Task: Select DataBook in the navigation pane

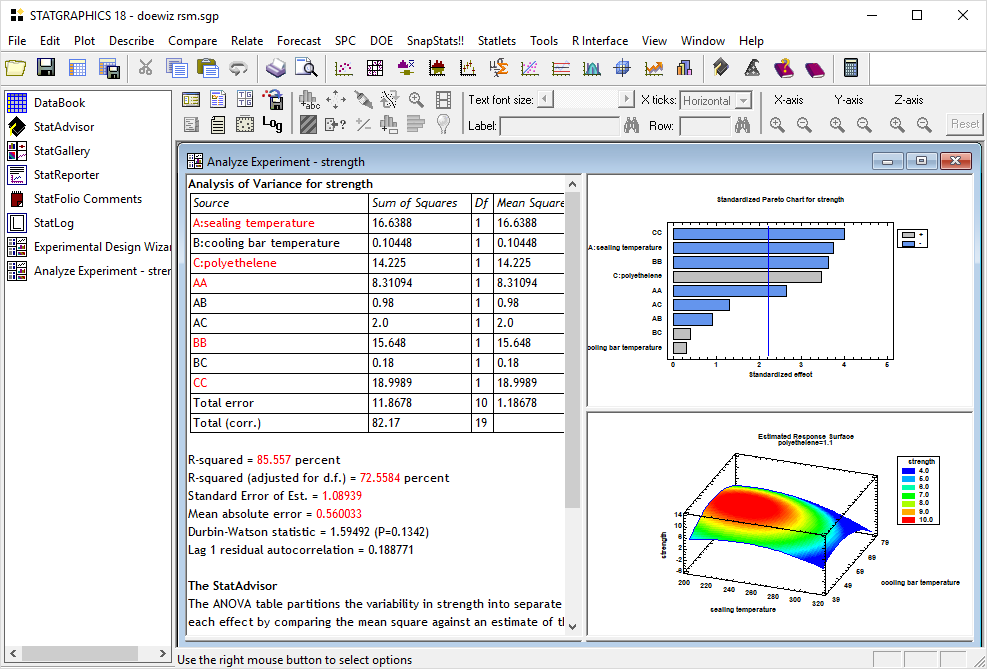Action: pos(59,103)
